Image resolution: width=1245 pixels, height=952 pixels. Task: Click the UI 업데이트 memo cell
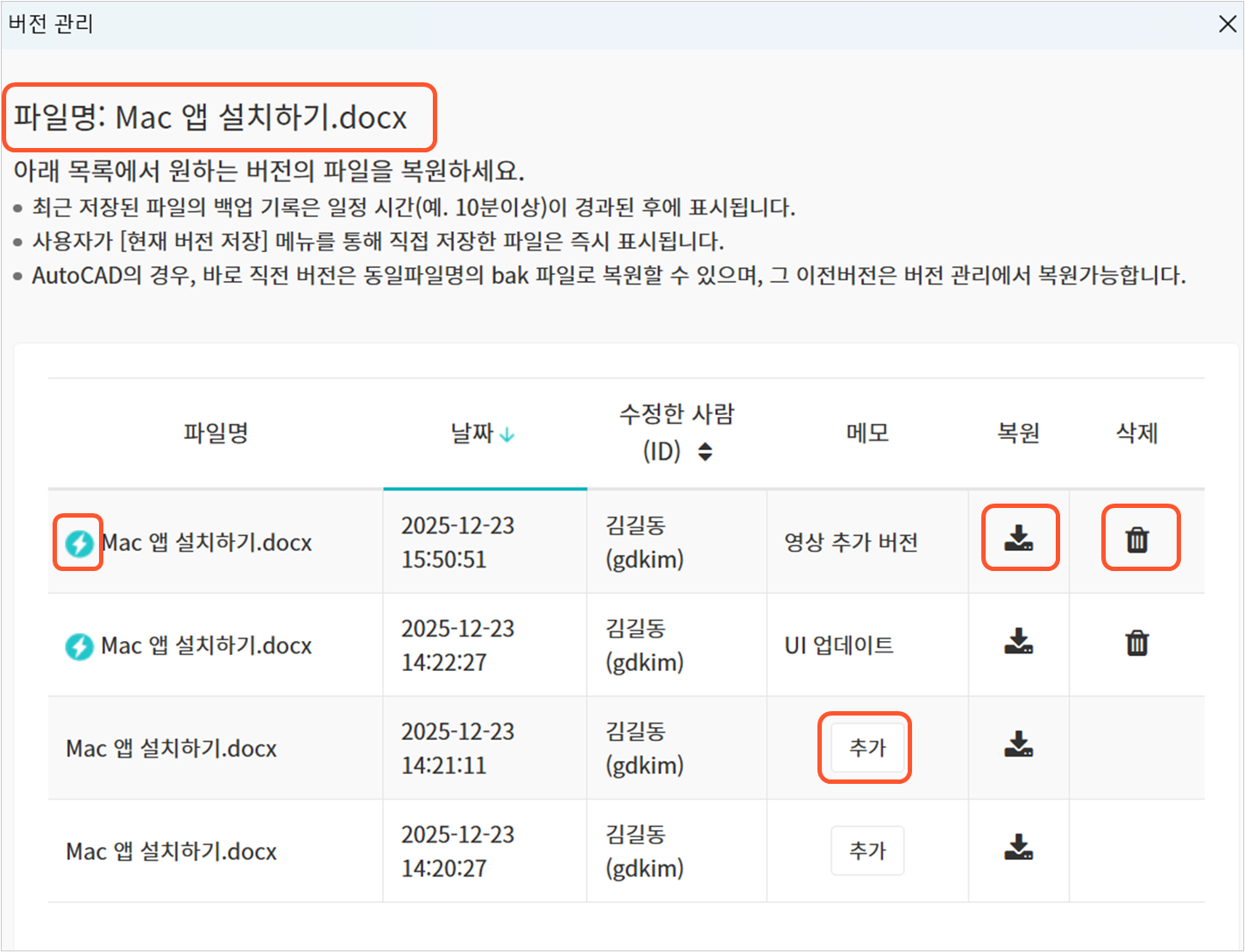(838, 646)
